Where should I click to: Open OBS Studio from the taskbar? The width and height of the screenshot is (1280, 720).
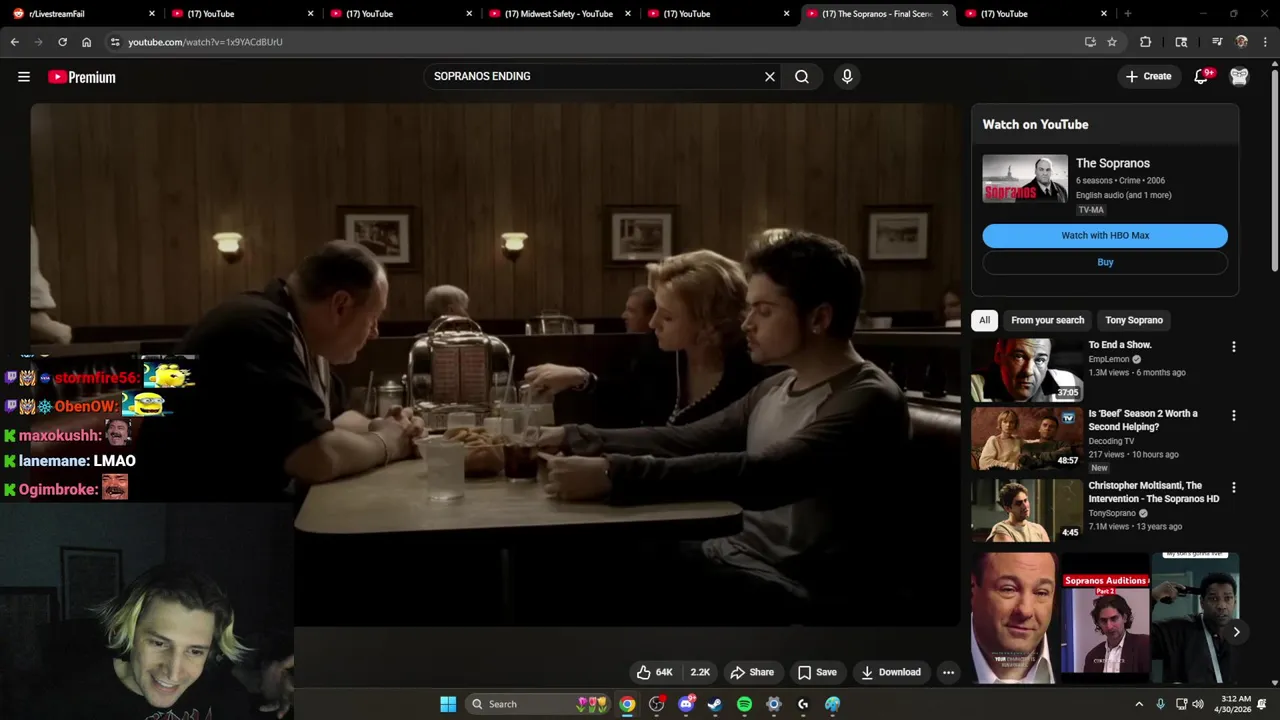pos(657,704)
